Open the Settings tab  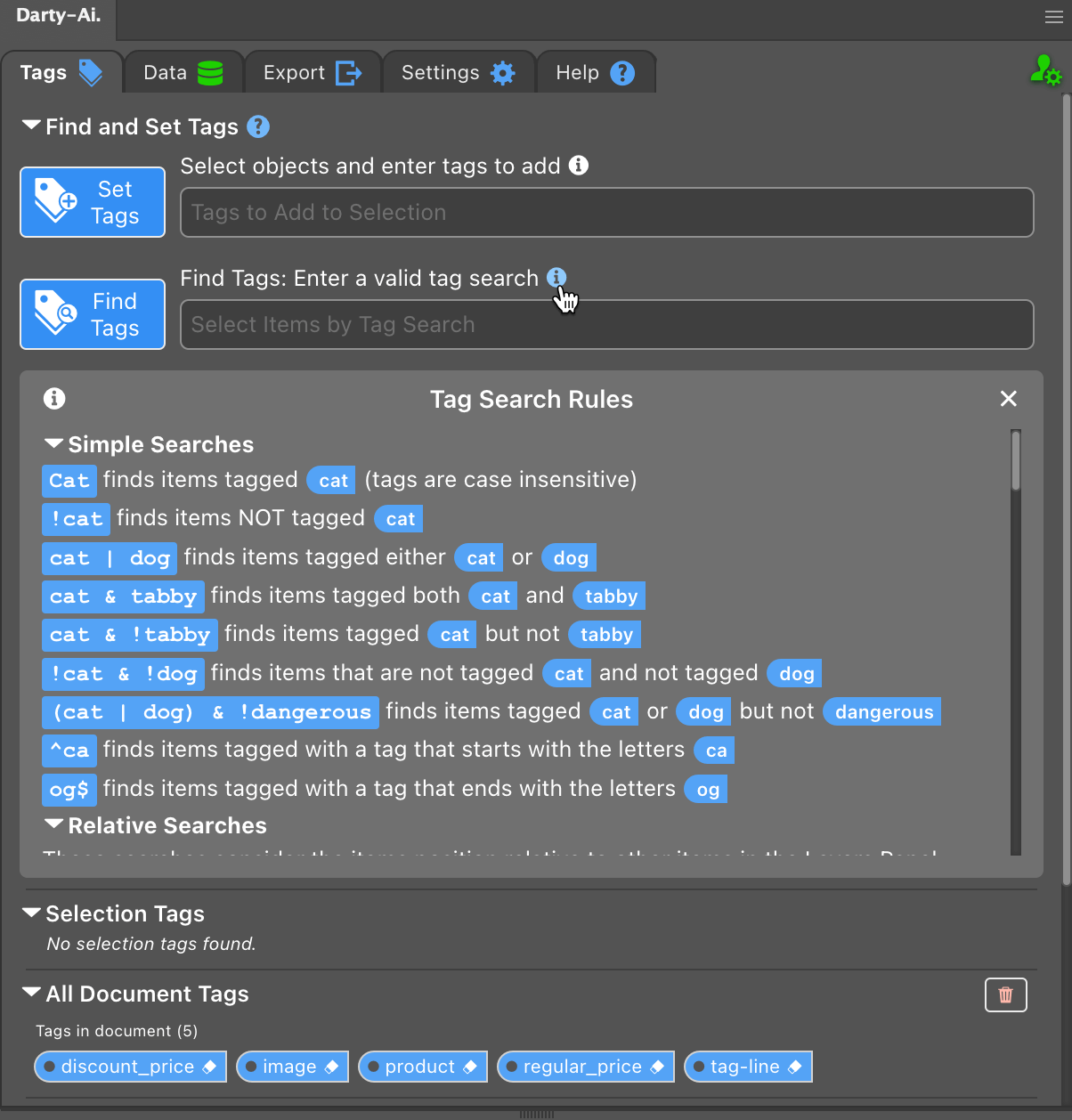click(459, 72)
